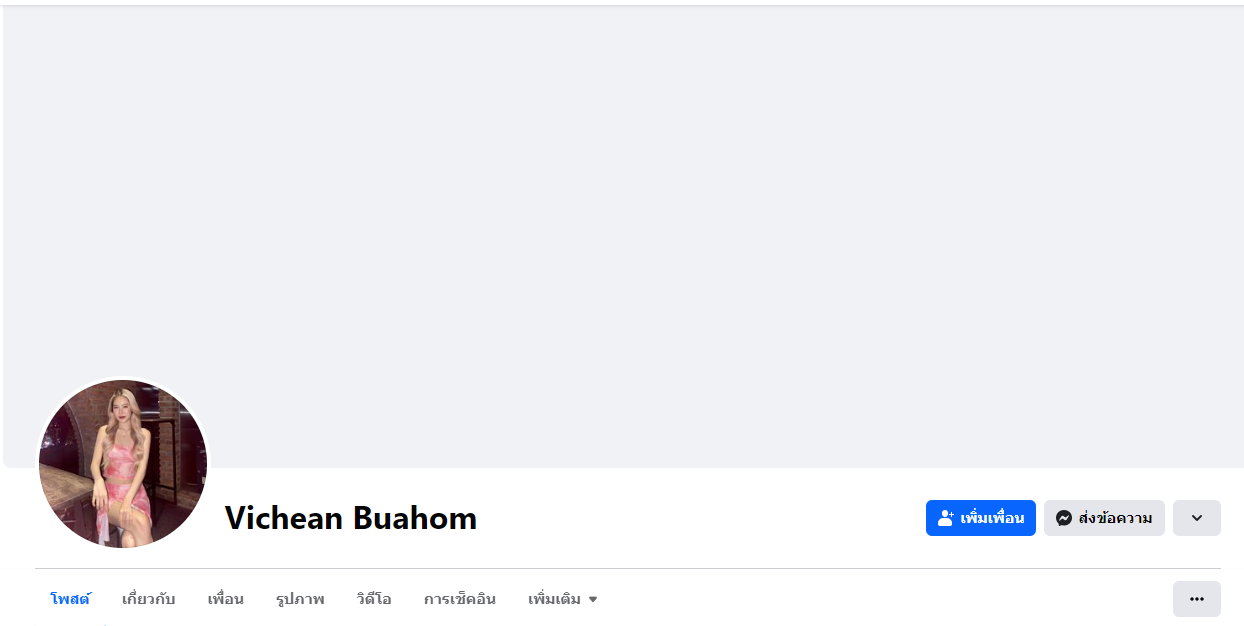Screen dimensions: 1244x626
Task: View the การเช็คอิน tab
Action: pos(459,599)
